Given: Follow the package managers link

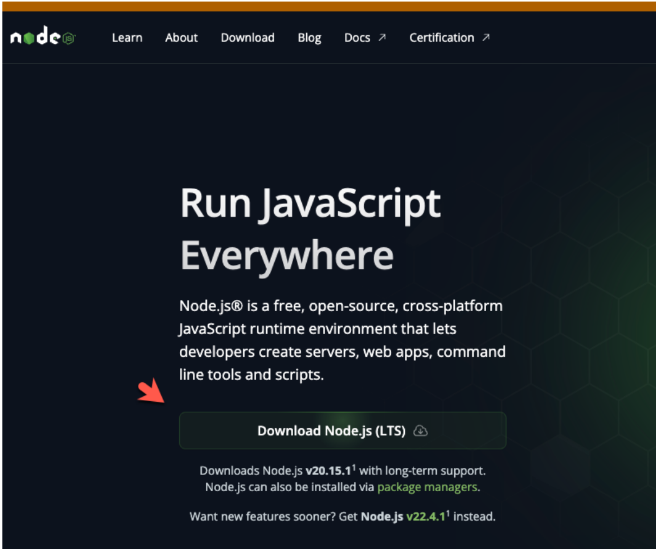Looking at the screenshot, I should click(427, 487).
